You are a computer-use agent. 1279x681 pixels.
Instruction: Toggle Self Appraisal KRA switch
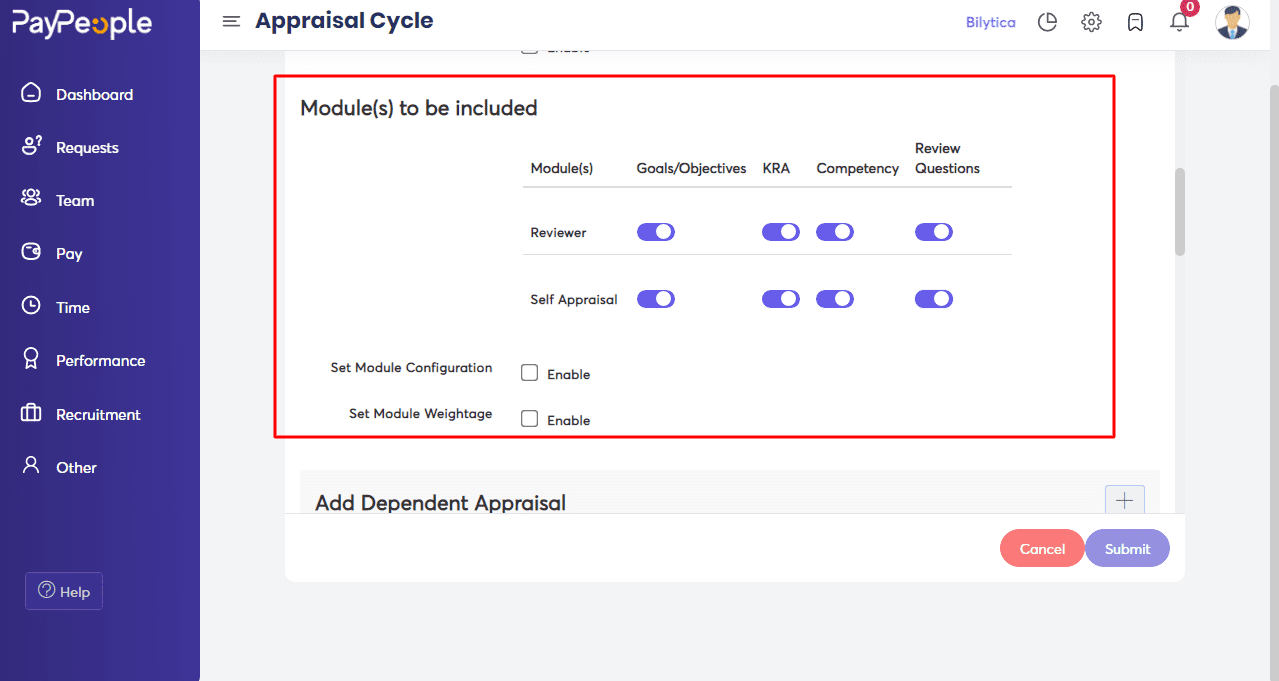tap(781, 299)
